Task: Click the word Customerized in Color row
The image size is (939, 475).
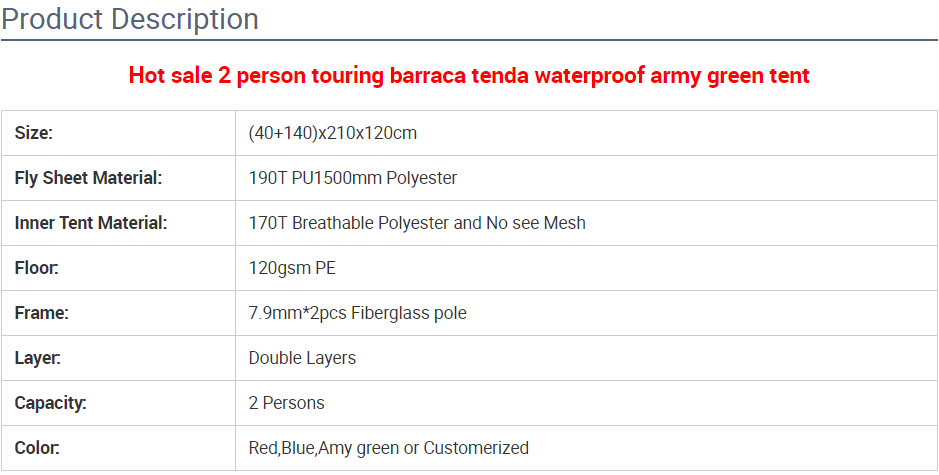Action: coord(476,448)
